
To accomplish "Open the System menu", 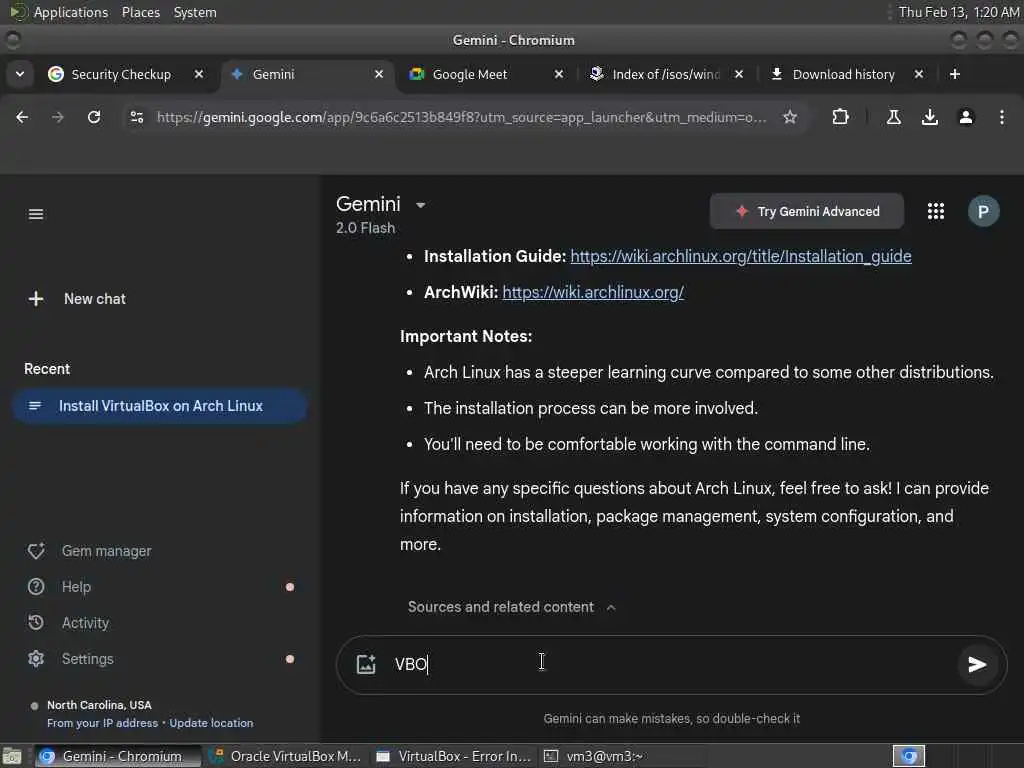I will tap(195, 12).
